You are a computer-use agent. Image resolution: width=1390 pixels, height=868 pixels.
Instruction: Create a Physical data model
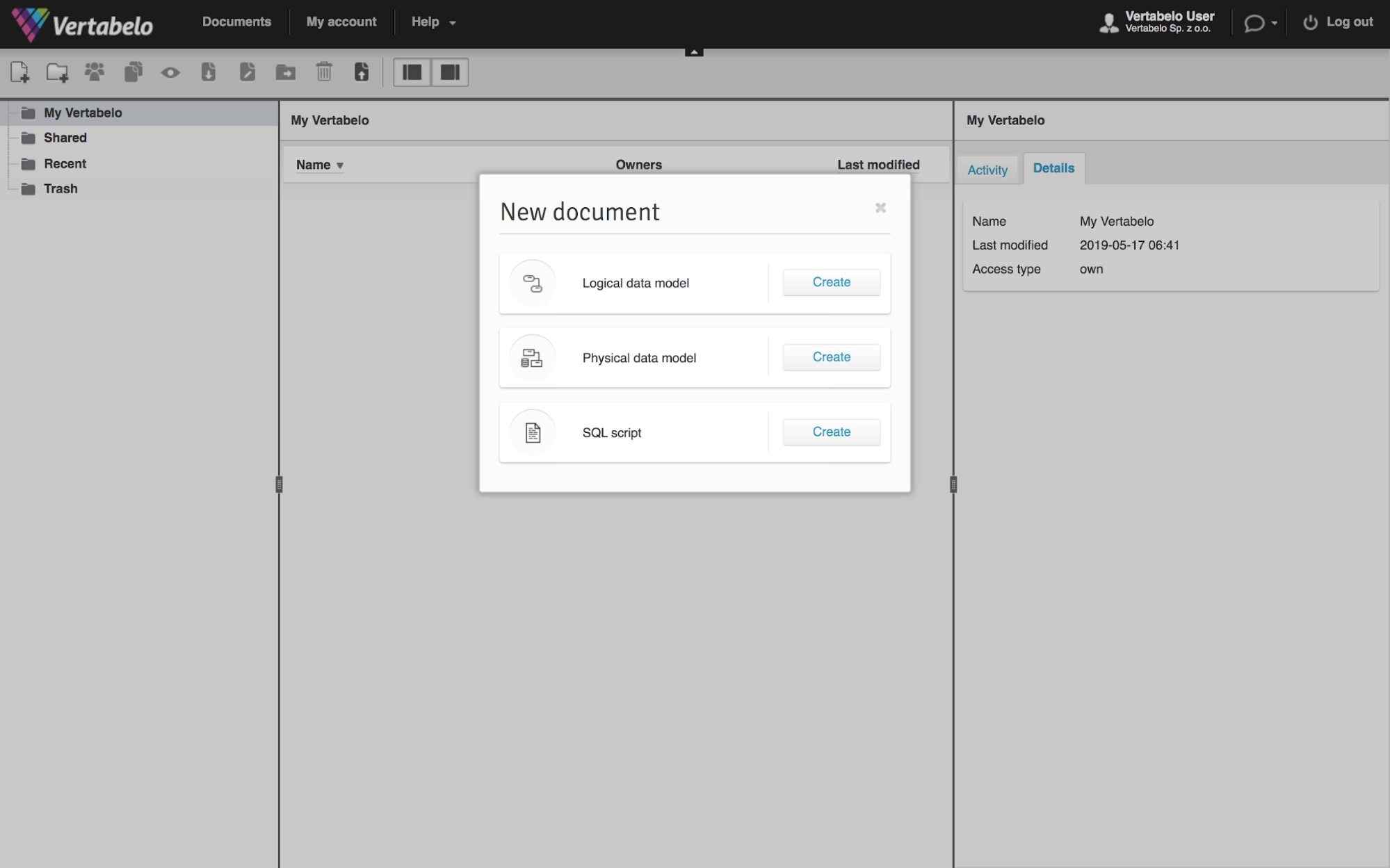831,357
